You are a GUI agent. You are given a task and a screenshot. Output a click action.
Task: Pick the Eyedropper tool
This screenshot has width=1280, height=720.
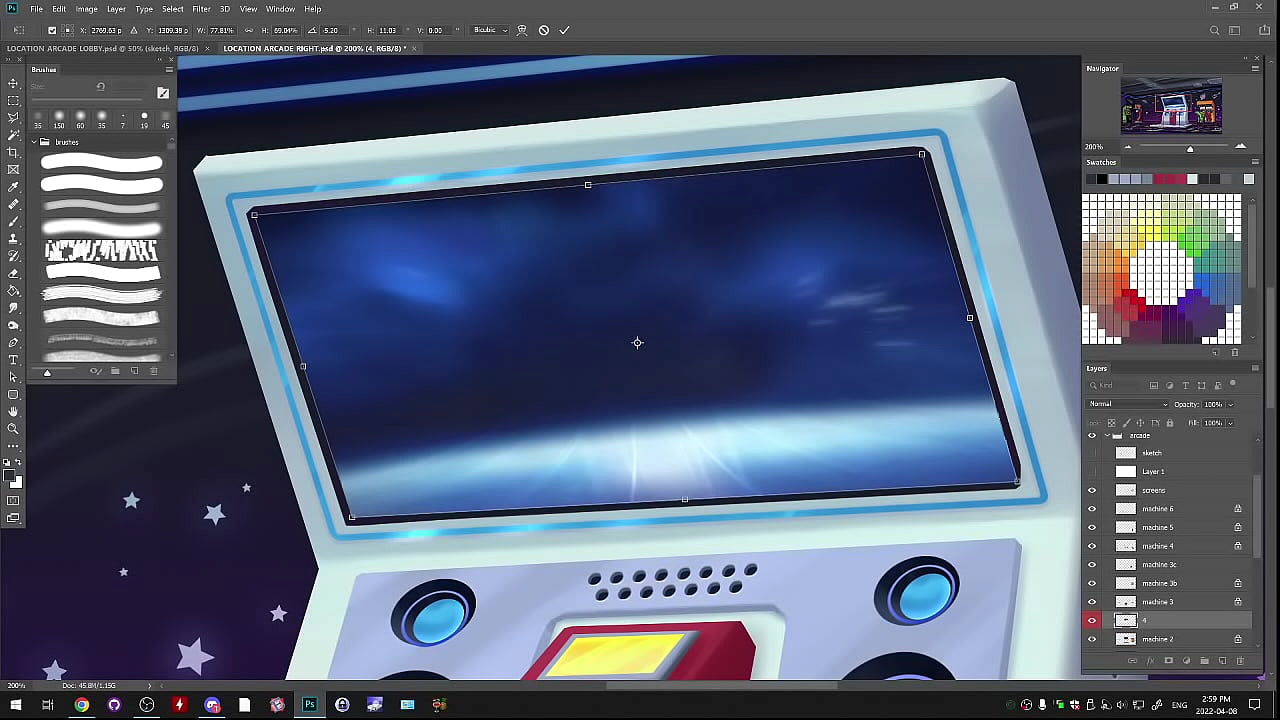point(13,187)
